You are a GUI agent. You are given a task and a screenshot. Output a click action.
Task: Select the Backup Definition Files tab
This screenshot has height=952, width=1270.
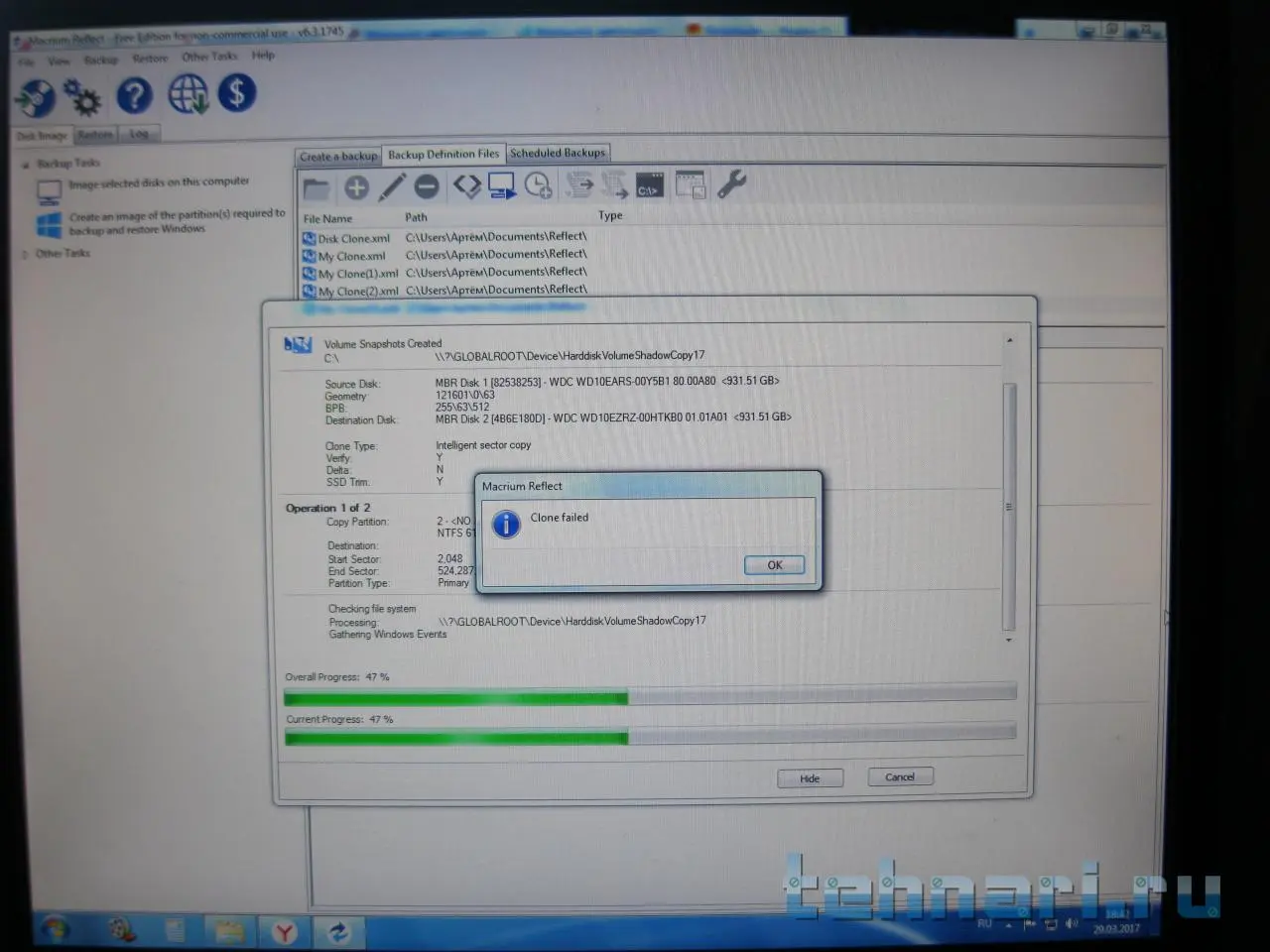[444, 155]
